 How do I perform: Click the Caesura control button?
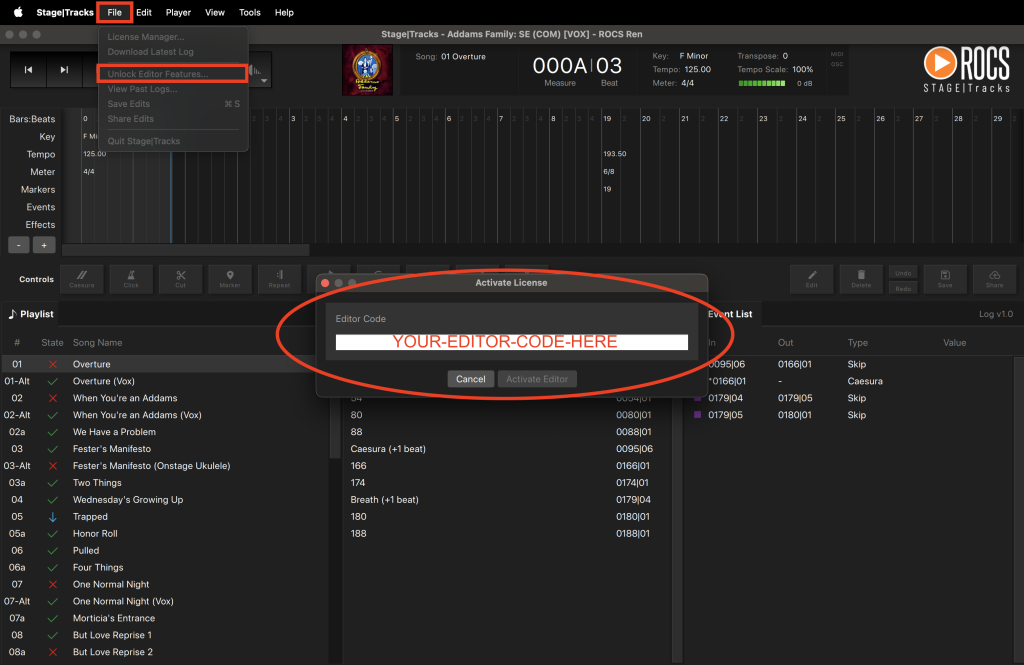click(x=82, y=279)
